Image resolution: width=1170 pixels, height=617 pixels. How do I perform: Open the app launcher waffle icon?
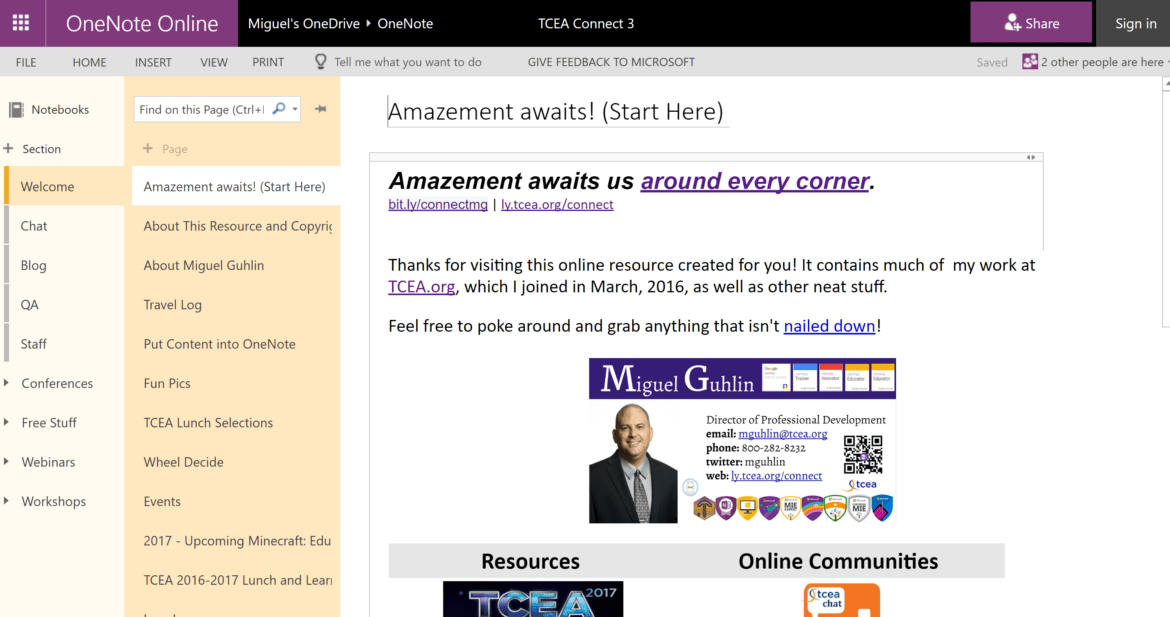tap(20, 23)
